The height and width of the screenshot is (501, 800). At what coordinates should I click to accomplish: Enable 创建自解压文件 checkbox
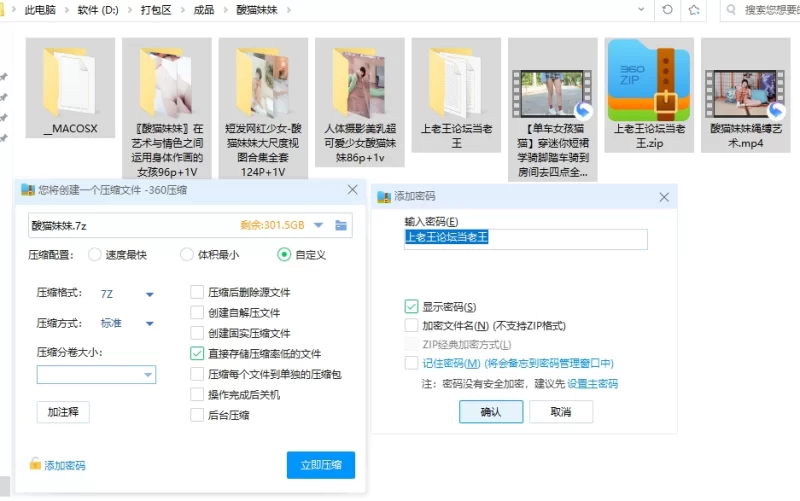(197, 312)
